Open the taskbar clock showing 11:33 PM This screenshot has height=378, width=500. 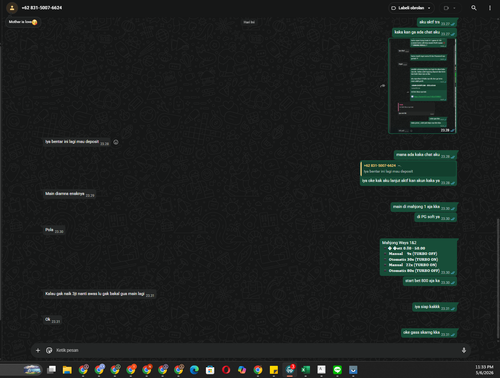(484, 370)
